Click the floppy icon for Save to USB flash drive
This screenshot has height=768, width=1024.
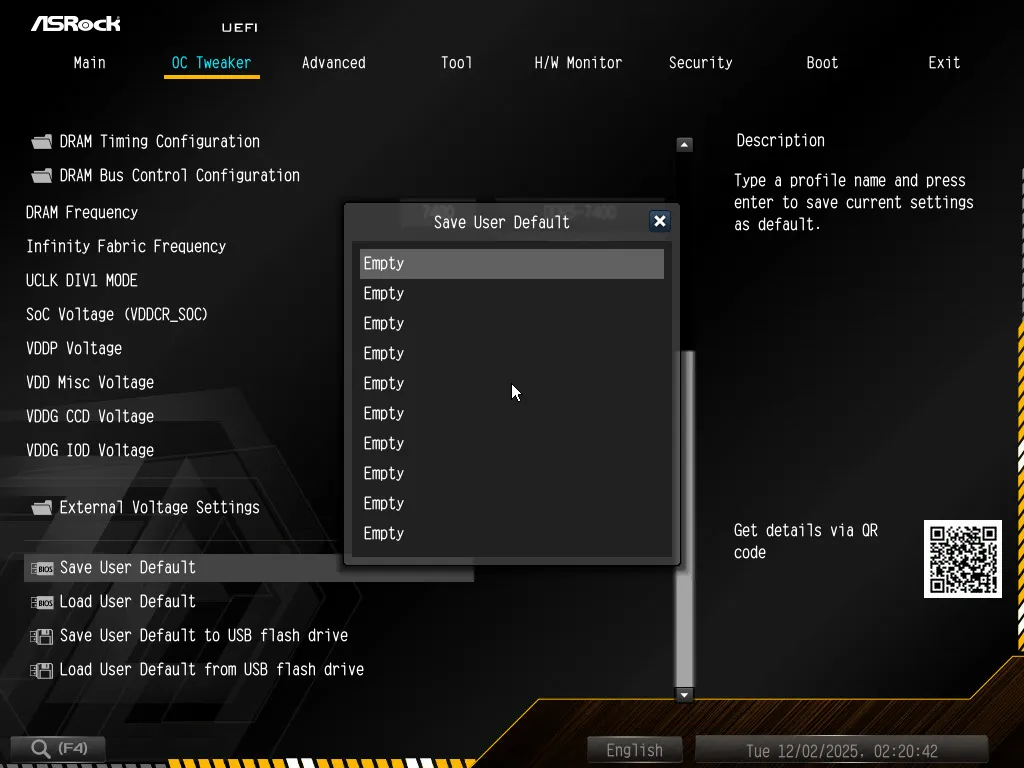(42, 636)
